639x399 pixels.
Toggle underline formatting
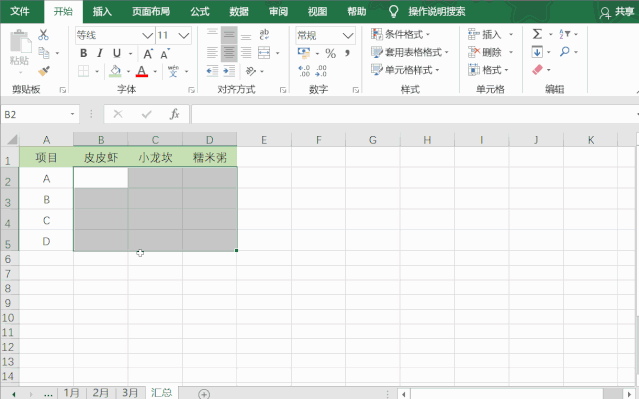[x=117, y=53]
